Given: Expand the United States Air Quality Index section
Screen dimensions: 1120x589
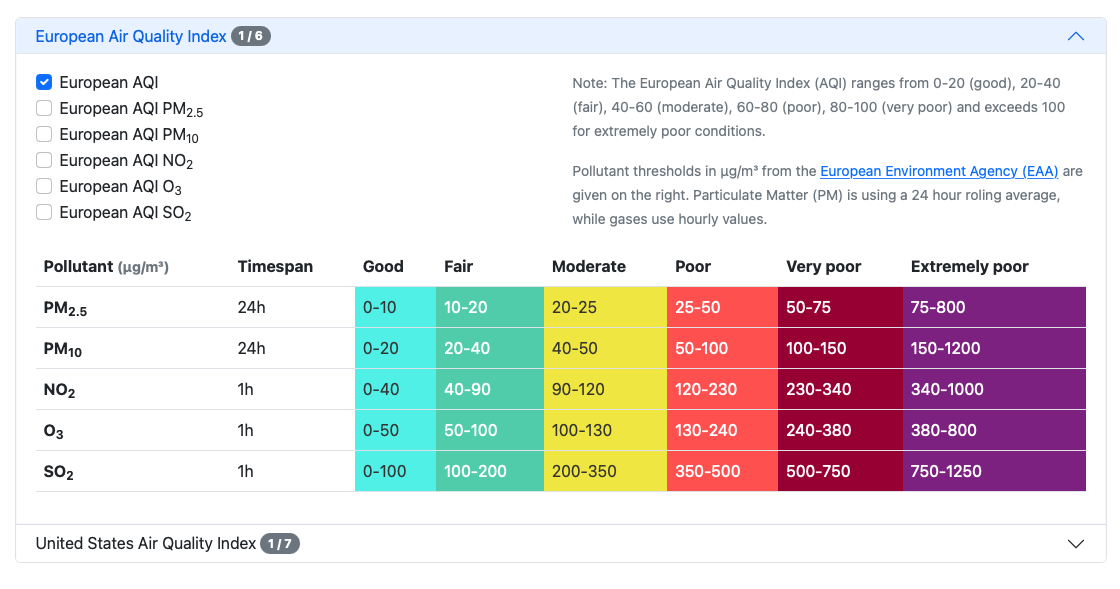Looking at the screenshot, I should (1076, 544).
